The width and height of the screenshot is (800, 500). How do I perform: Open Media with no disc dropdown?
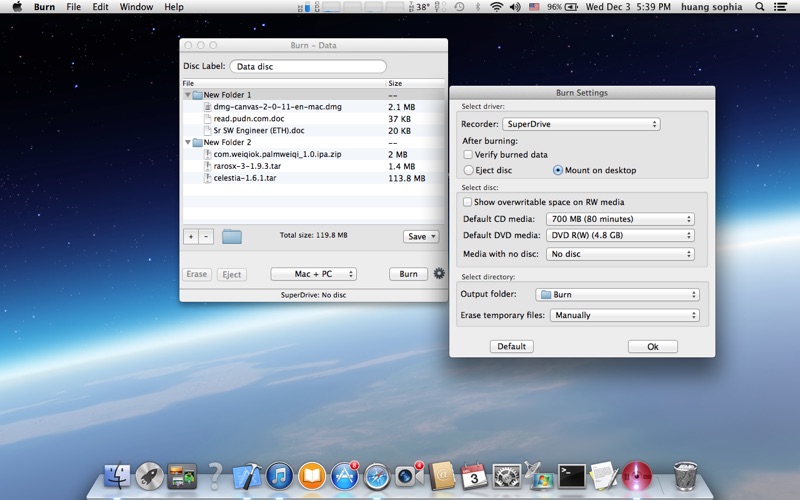tap(620, 254)
